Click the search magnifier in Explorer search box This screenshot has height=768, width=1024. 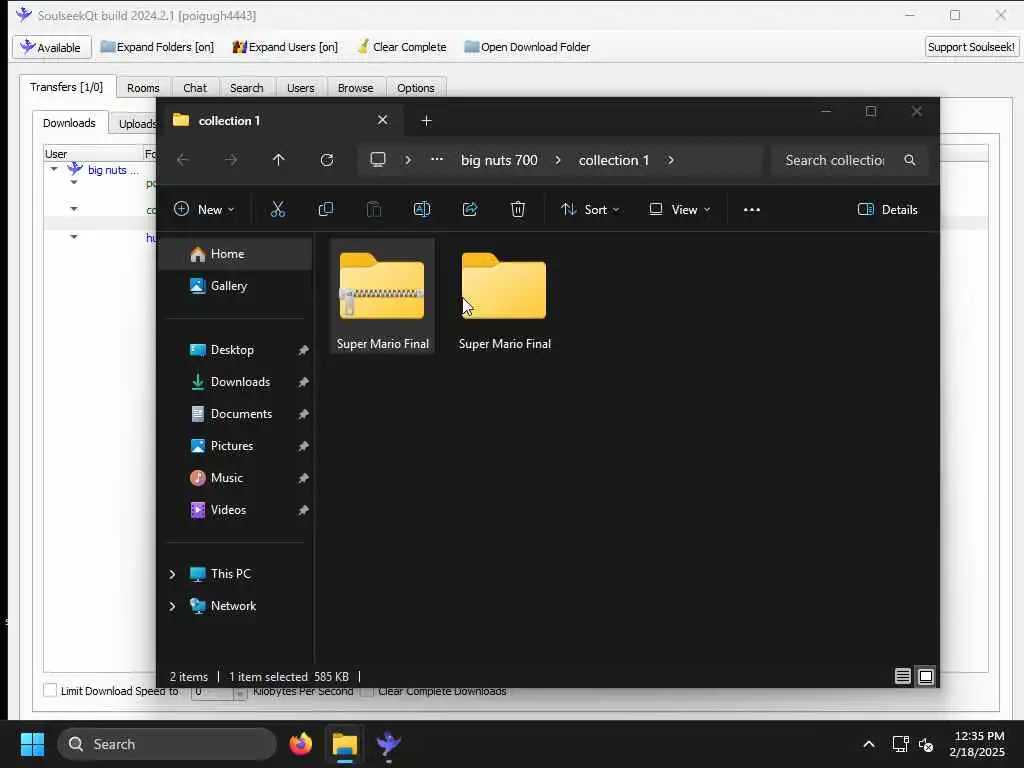(x=910, y=160)
